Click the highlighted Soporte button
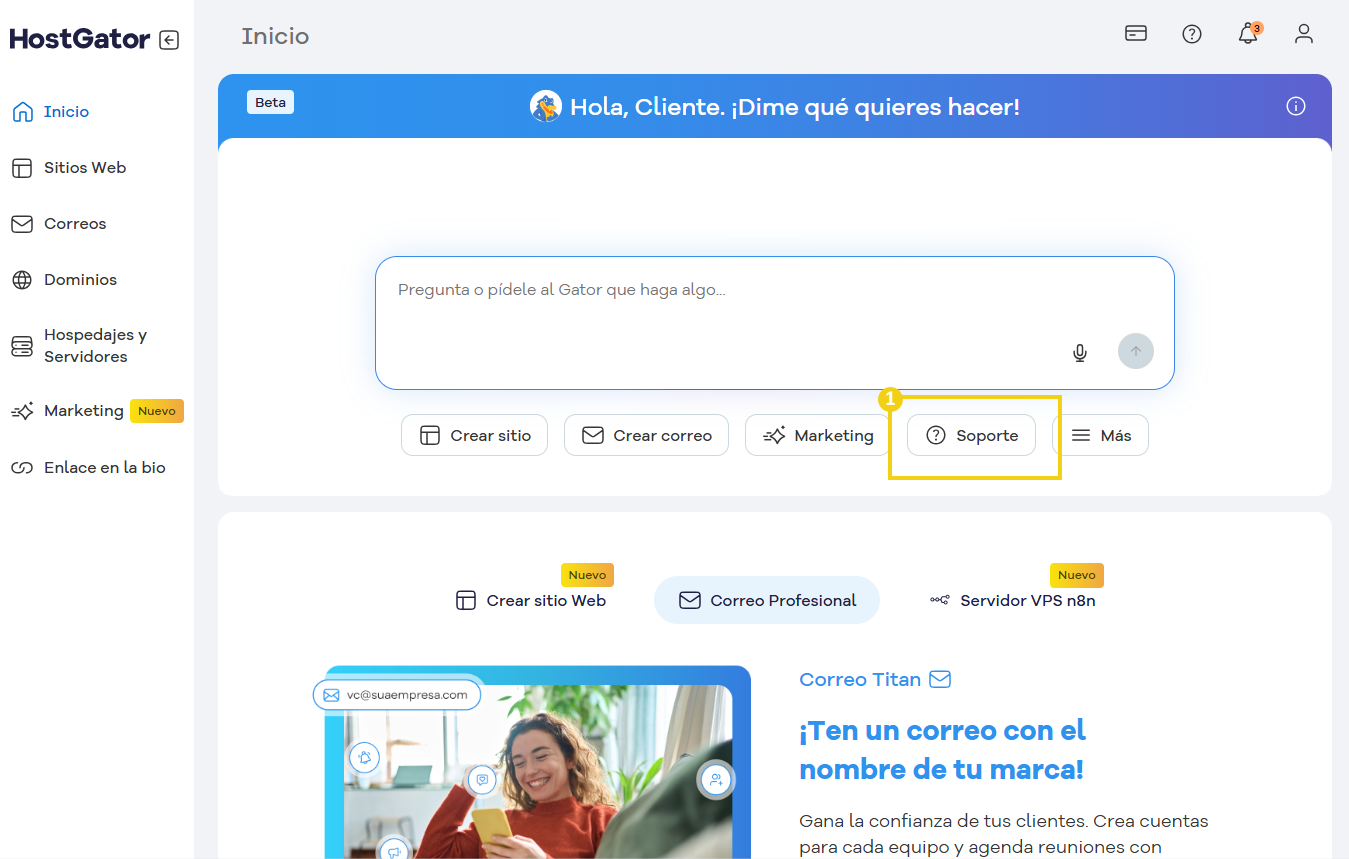The image size is (1349, 859). point(970,434)
